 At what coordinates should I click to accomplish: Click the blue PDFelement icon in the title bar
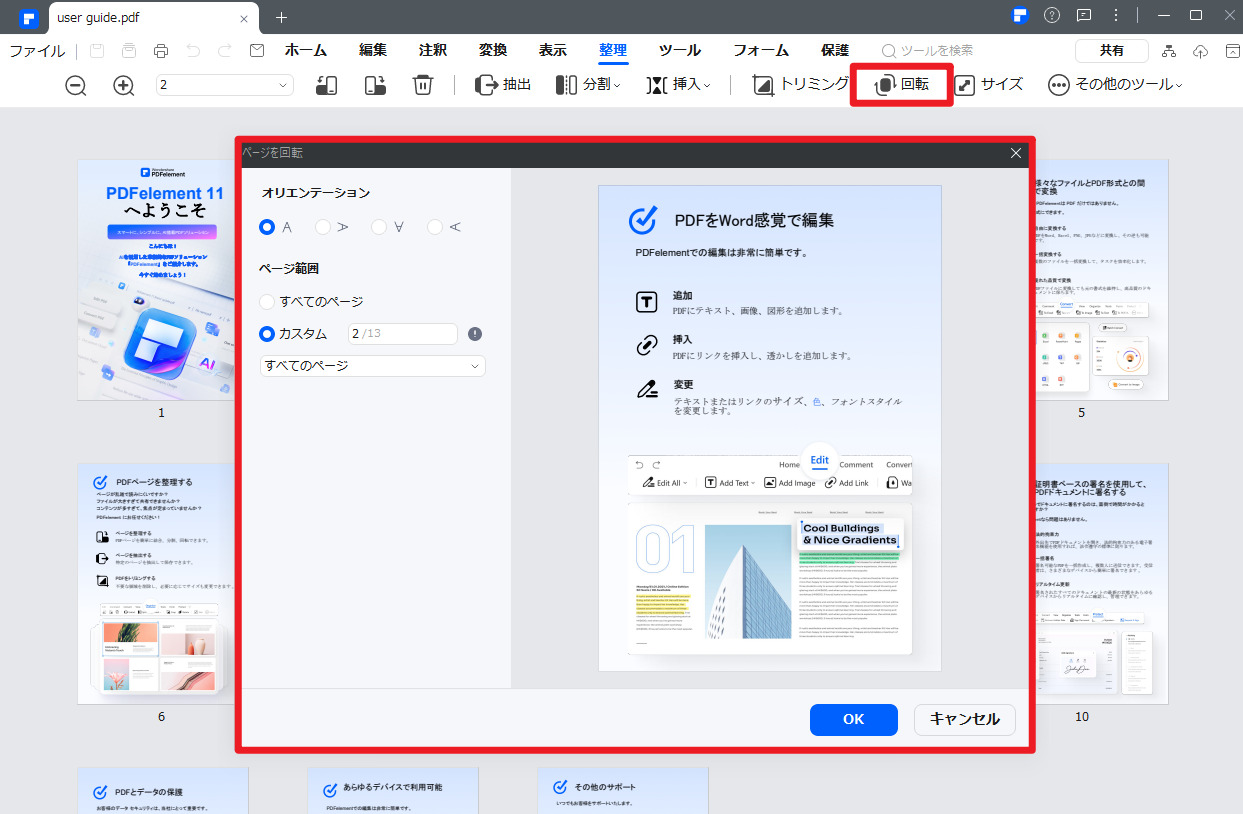pyautogui.click(x=1020, y=15)
